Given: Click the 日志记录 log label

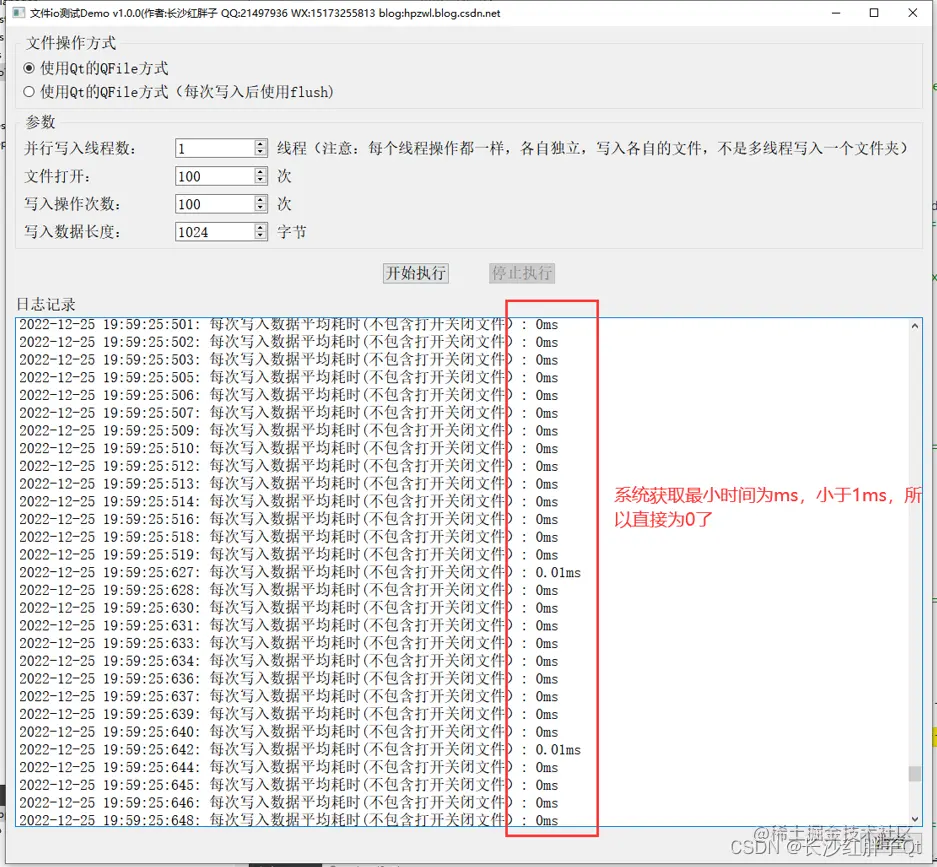Looking at the screenshot, I should [x=46, y=304].
